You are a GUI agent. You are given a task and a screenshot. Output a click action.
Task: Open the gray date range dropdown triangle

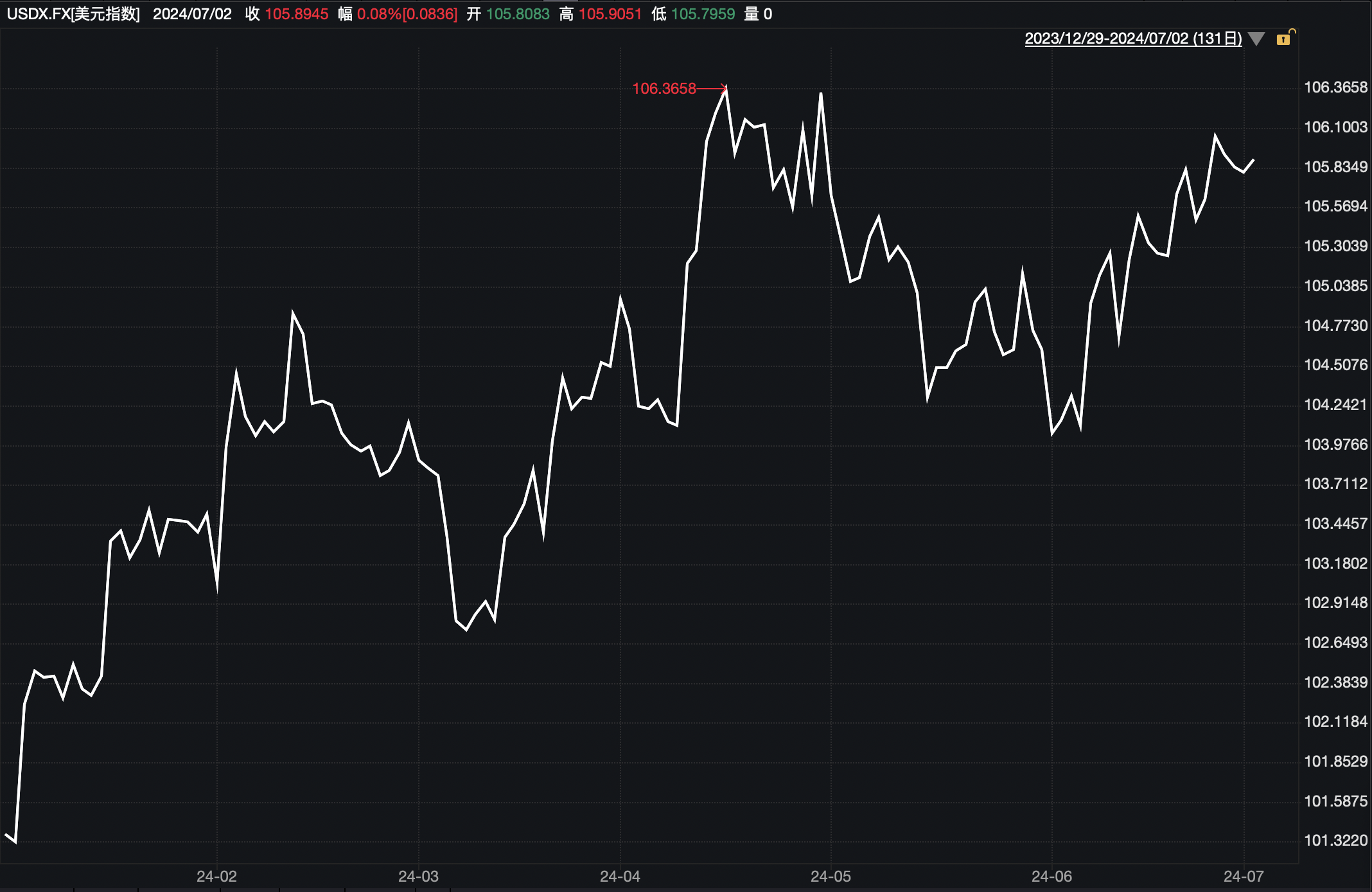pyautogui.click(x=1256, y=39)
